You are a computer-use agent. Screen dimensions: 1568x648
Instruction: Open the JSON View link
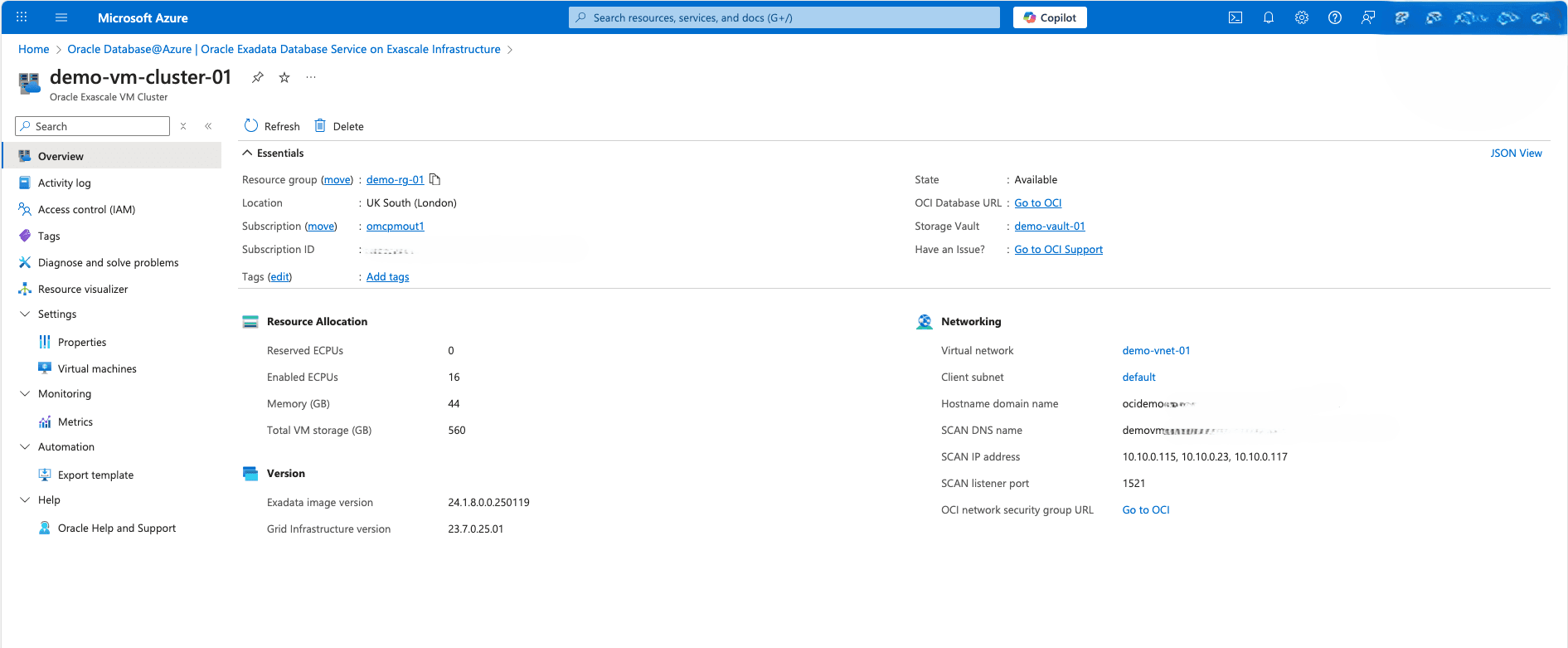point(1516,153)
